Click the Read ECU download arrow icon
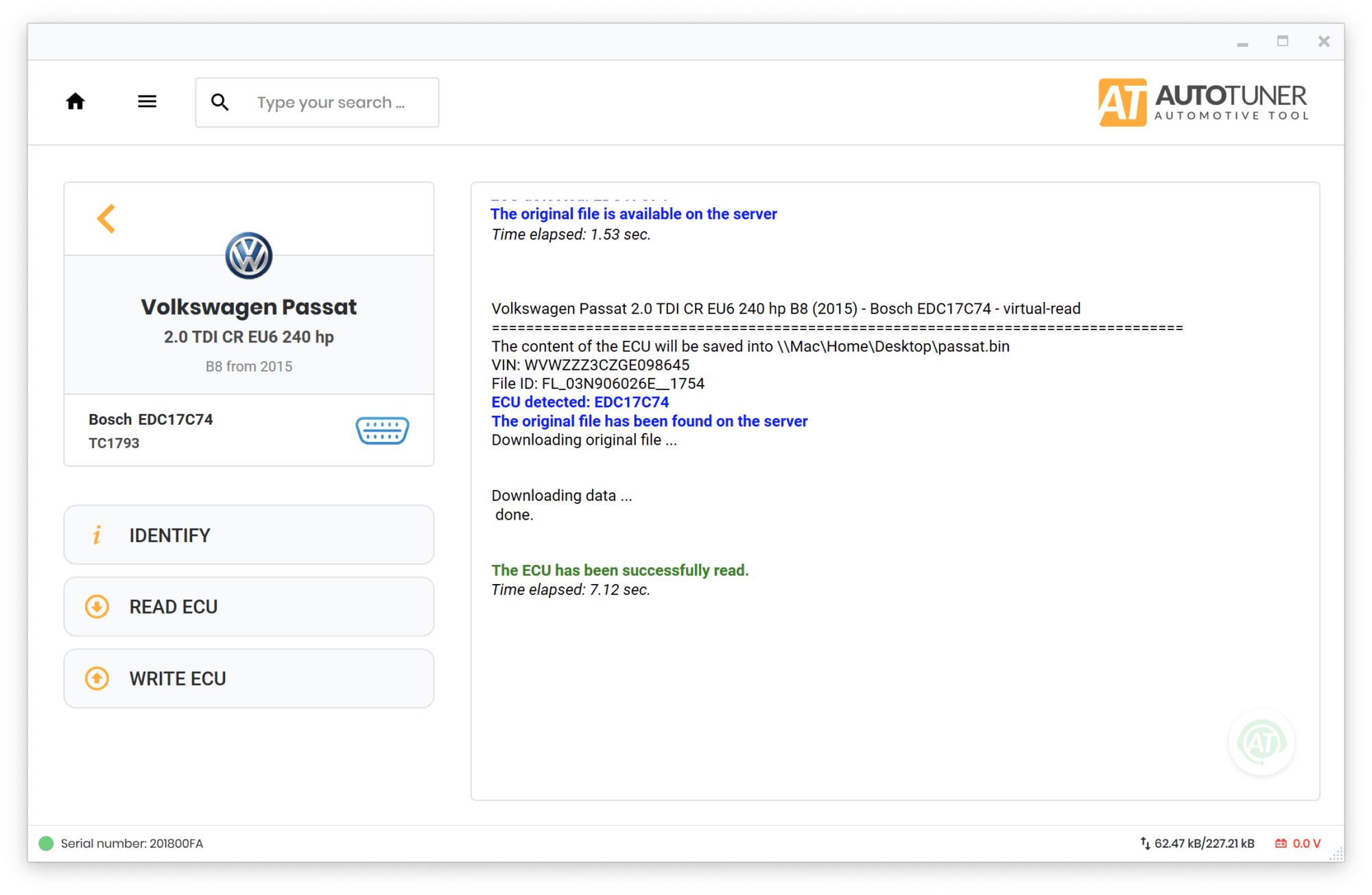1372x895 pixels. click(x=97, y=607)
